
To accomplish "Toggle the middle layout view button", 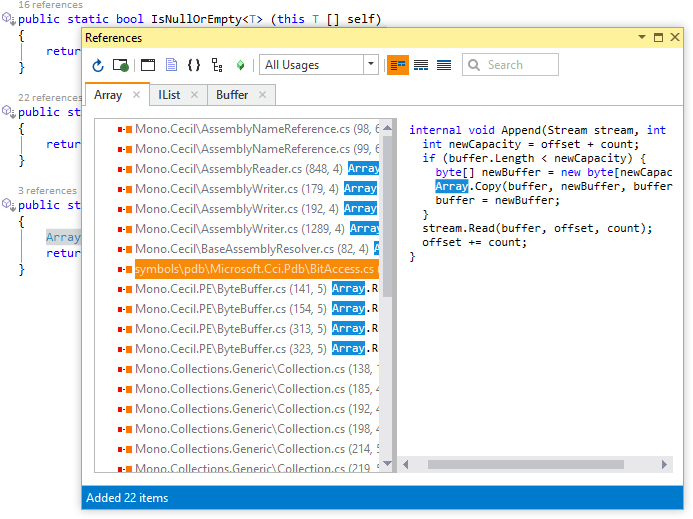I will click(421, 65).
